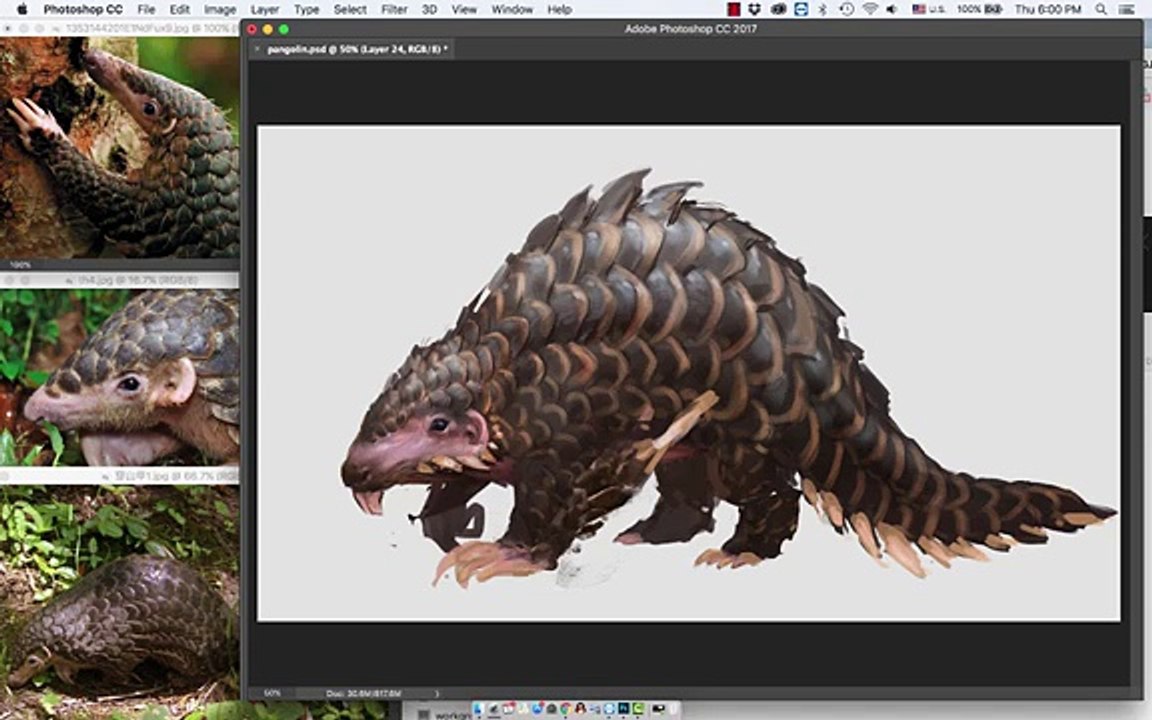
Task: Click the Creative Cloud menu bar icon
Action: [x=779, y=10]
